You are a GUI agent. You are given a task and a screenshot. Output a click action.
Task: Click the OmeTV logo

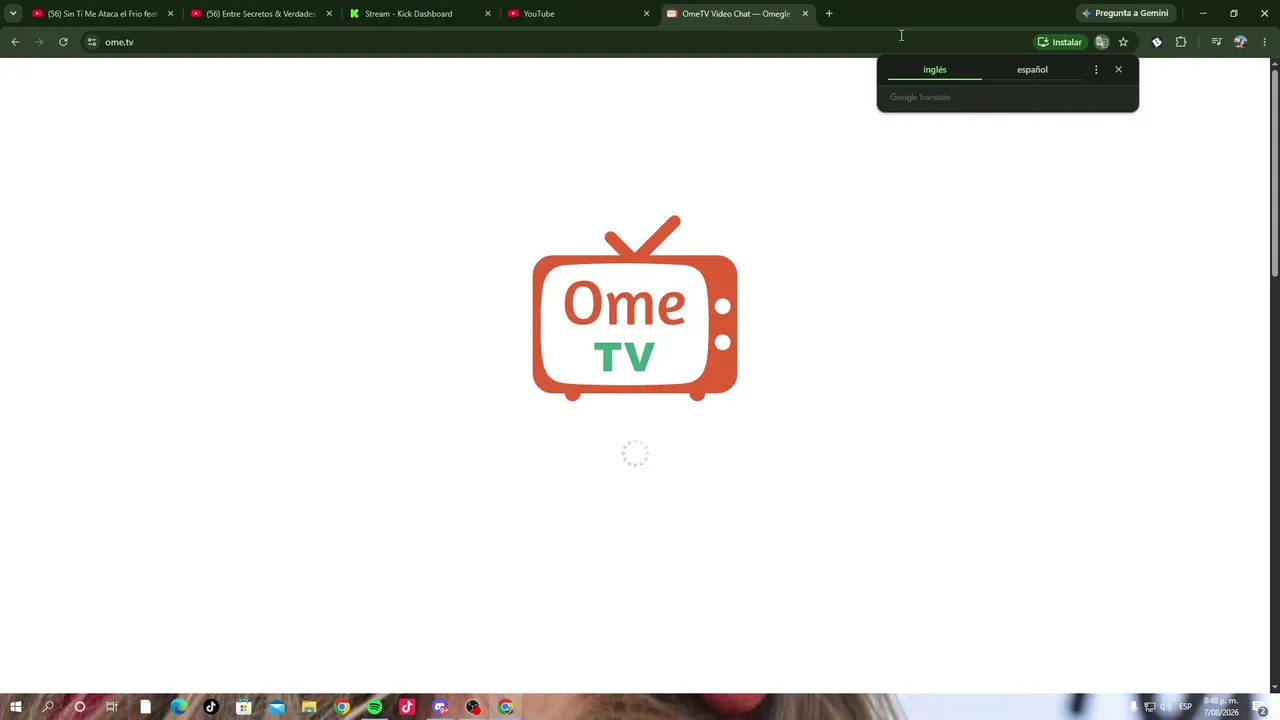coord(635,308)
